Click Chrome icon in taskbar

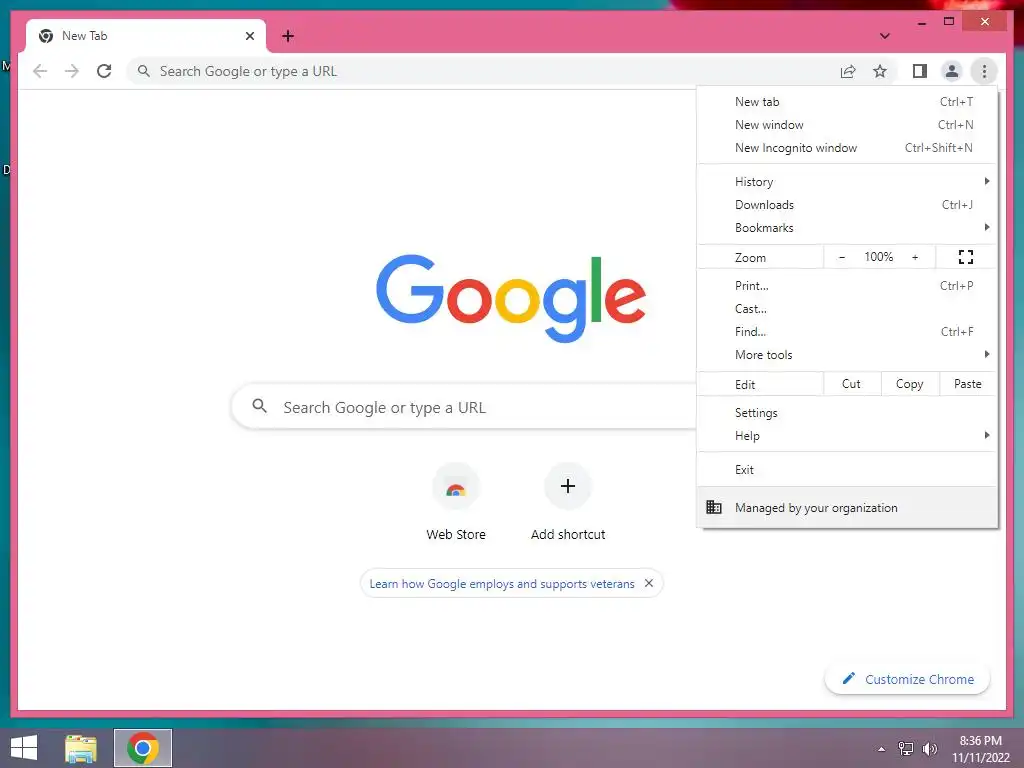tap(143, 748)
